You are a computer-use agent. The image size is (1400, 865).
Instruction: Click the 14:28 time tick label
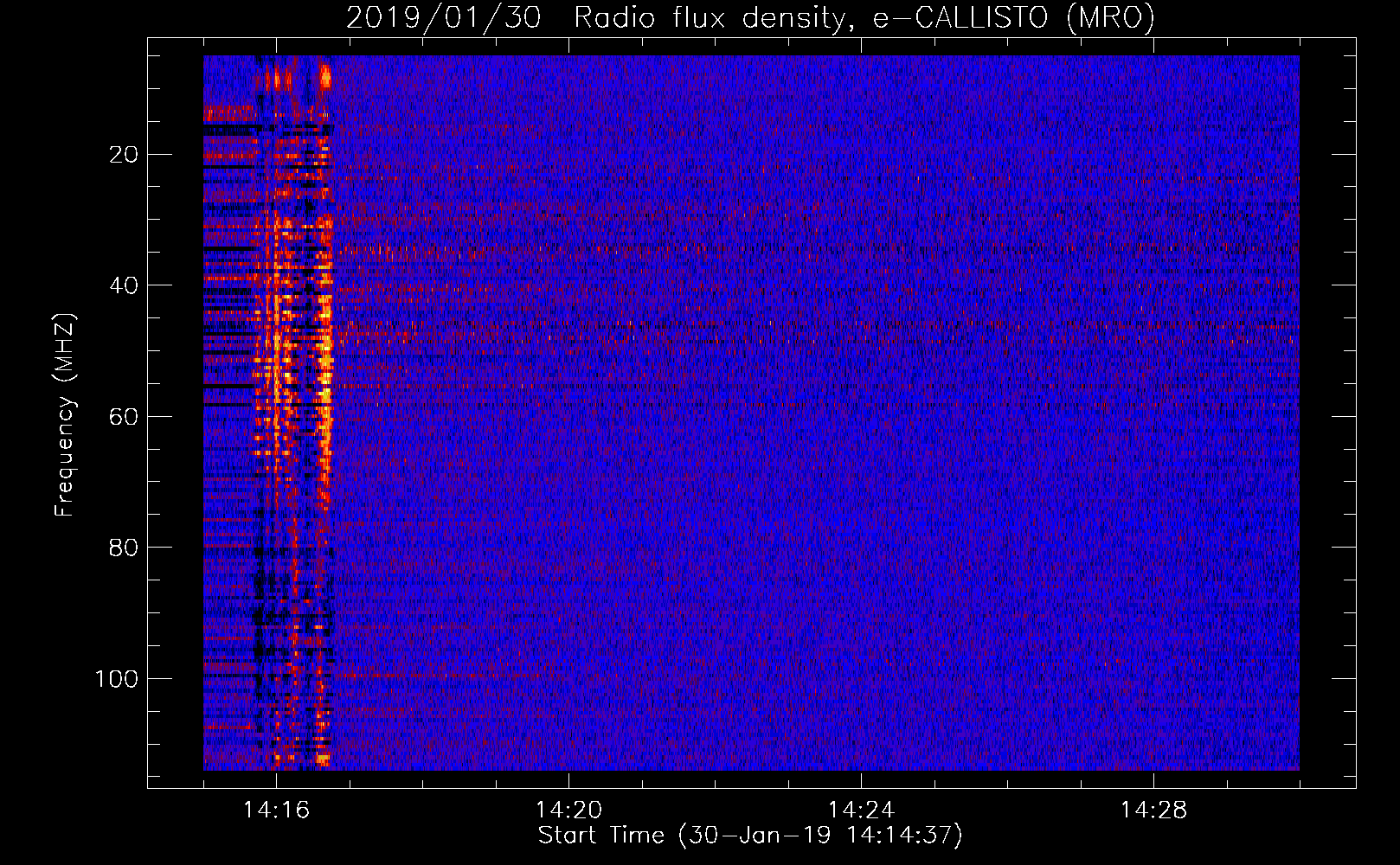click(x=1153, y=811)
